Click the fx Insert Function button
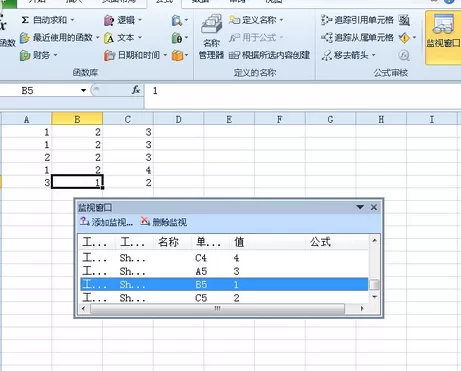The width and height of the screenshot is (461, 371). point(136,90)
